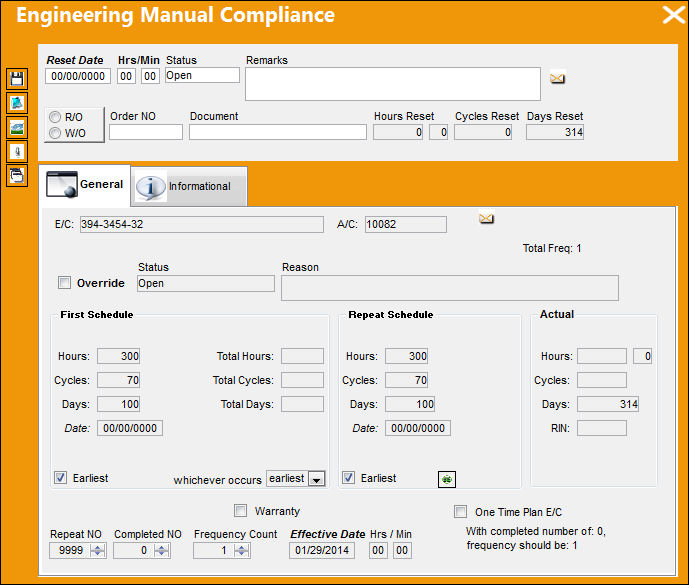Screen dimensions: 689x585
Task: Uncheck Earliest in First Schedule
Action: (60, 478)
